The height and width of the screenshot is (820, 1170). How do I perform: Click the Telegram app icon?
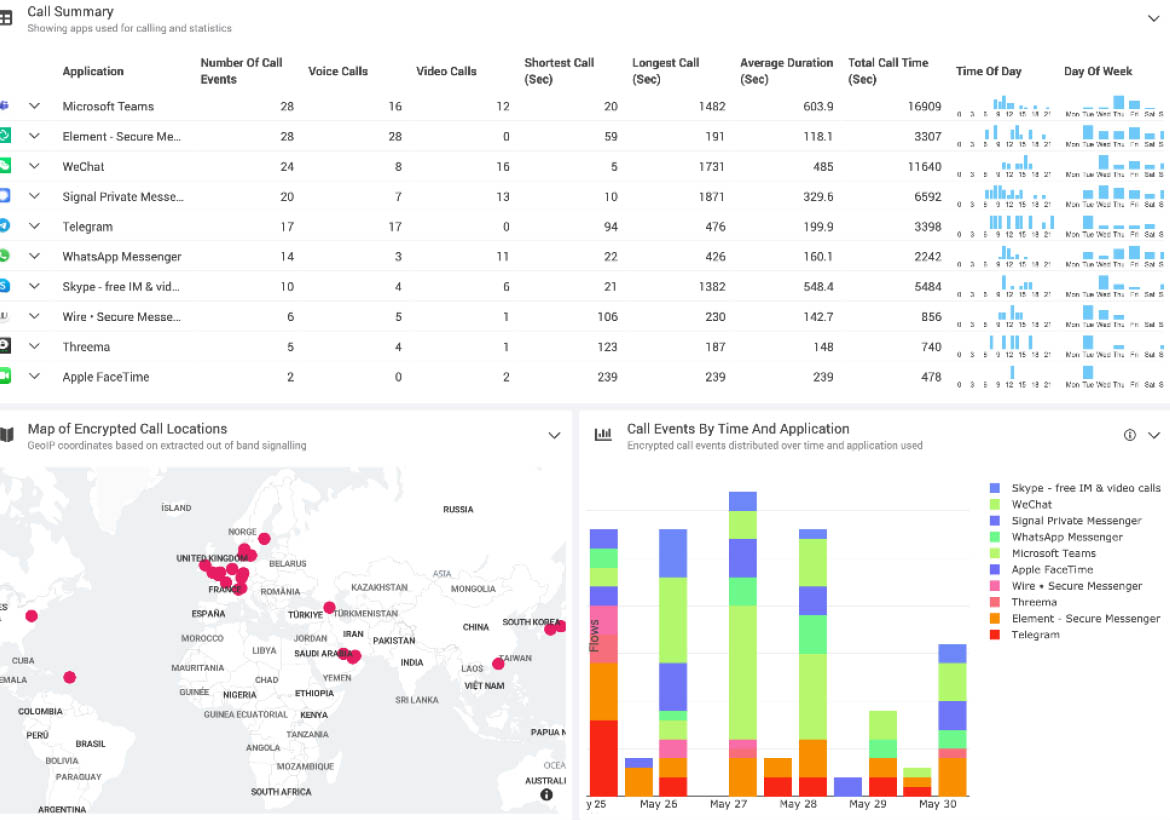[x=4, y=226]
